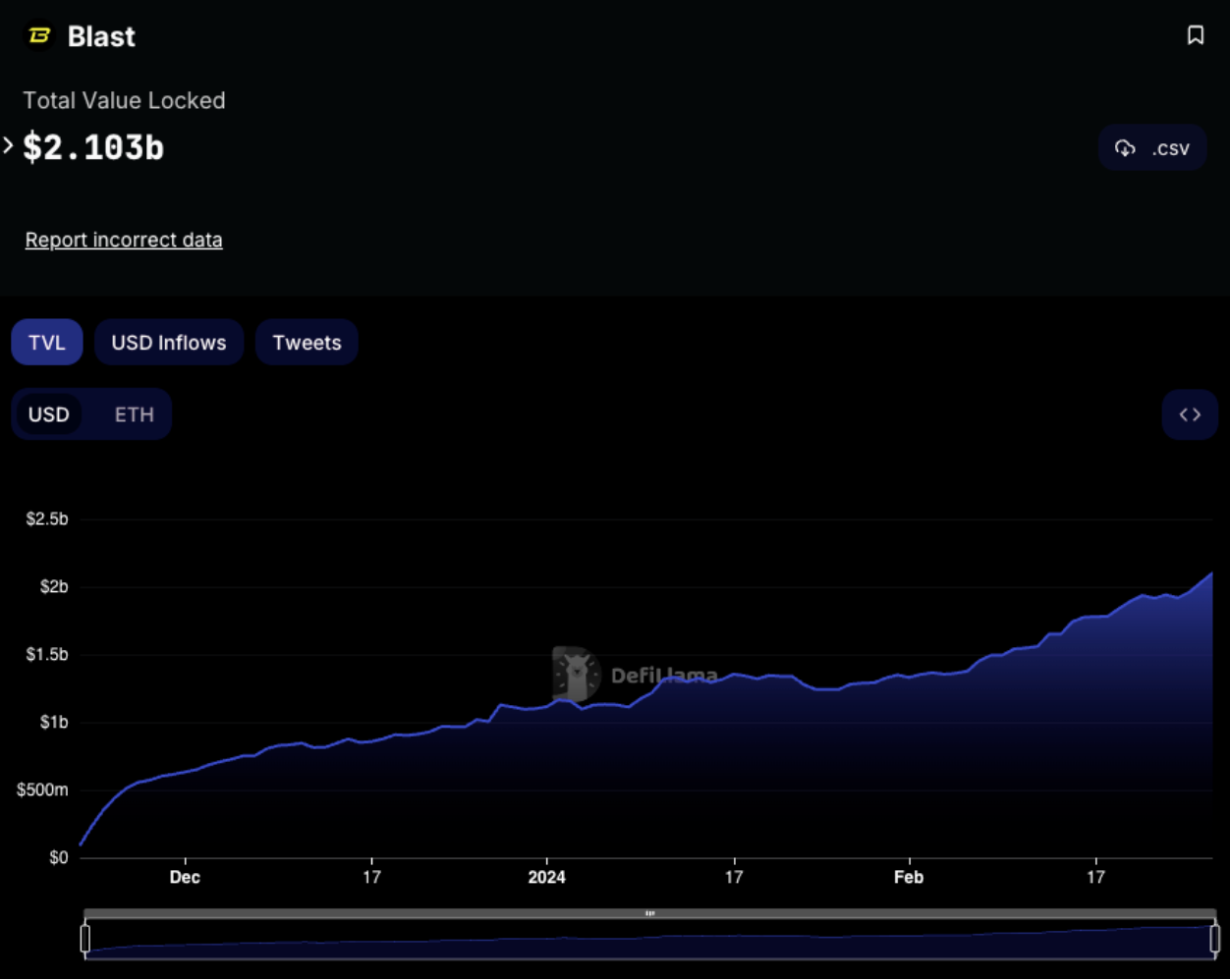The width and height of the screenshot is (1230, 980).
Task: Click the $2.103b TVL value
Action: 93,147
